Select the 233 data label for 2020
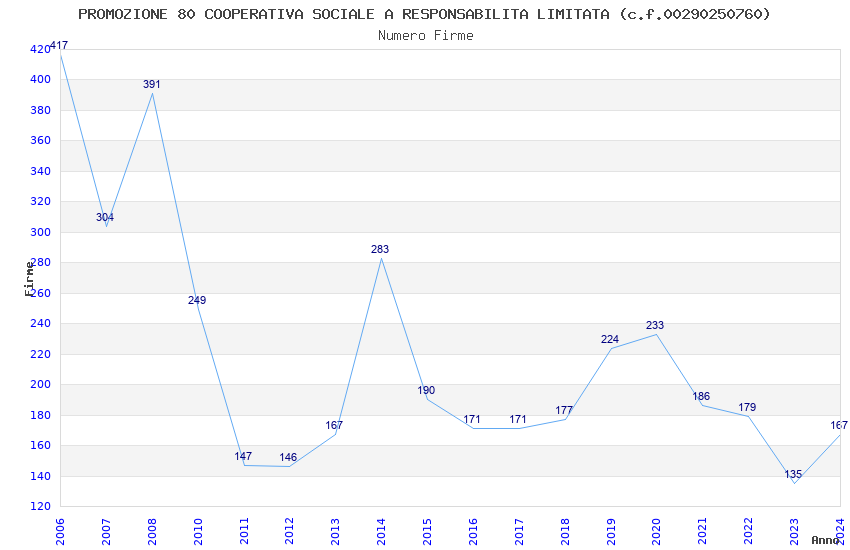 point(655,325)
